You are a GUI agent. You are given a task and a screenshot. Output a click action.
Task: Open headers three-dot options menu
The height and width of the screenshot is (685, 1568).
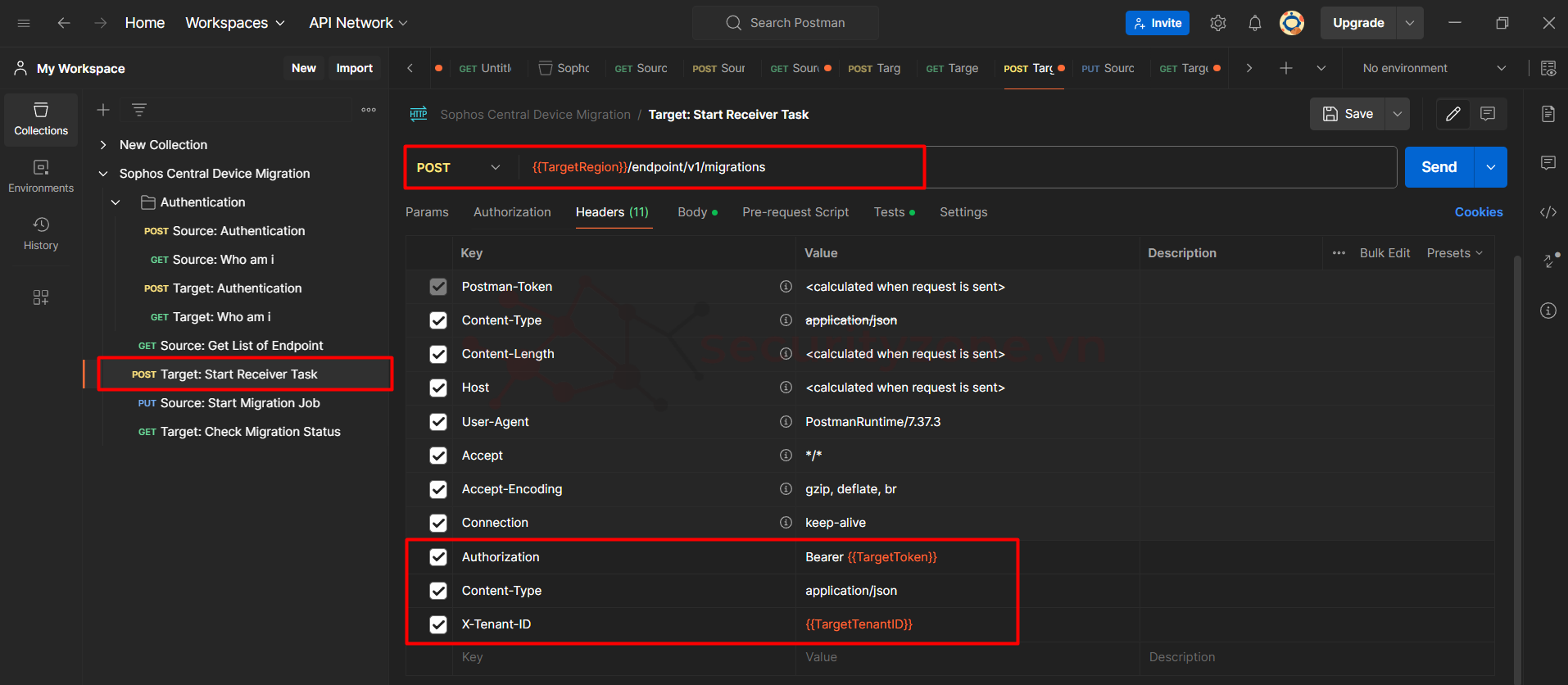click(x=1339, y=253)
